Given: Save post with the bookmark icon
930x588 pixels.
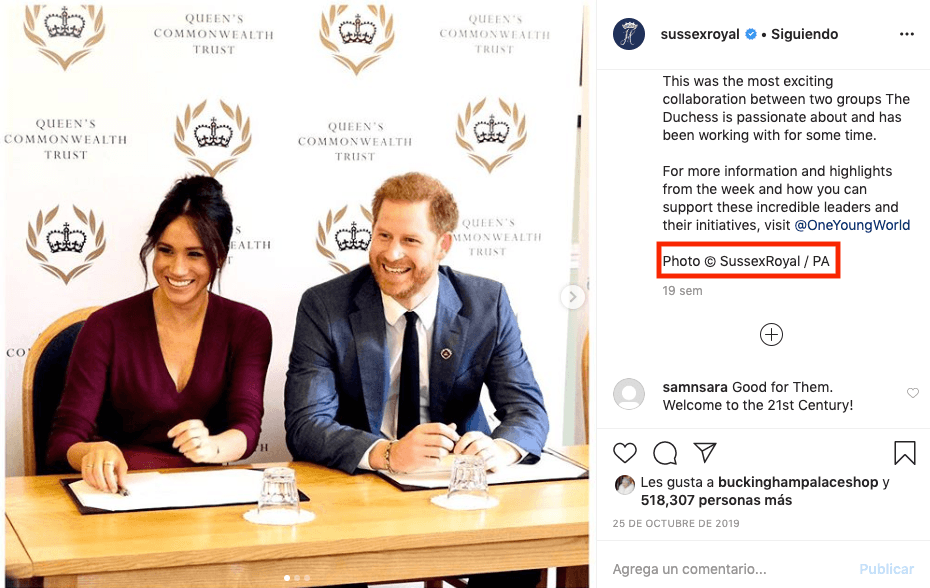Looking at the screenshot, I should click(x=904, y=453).
